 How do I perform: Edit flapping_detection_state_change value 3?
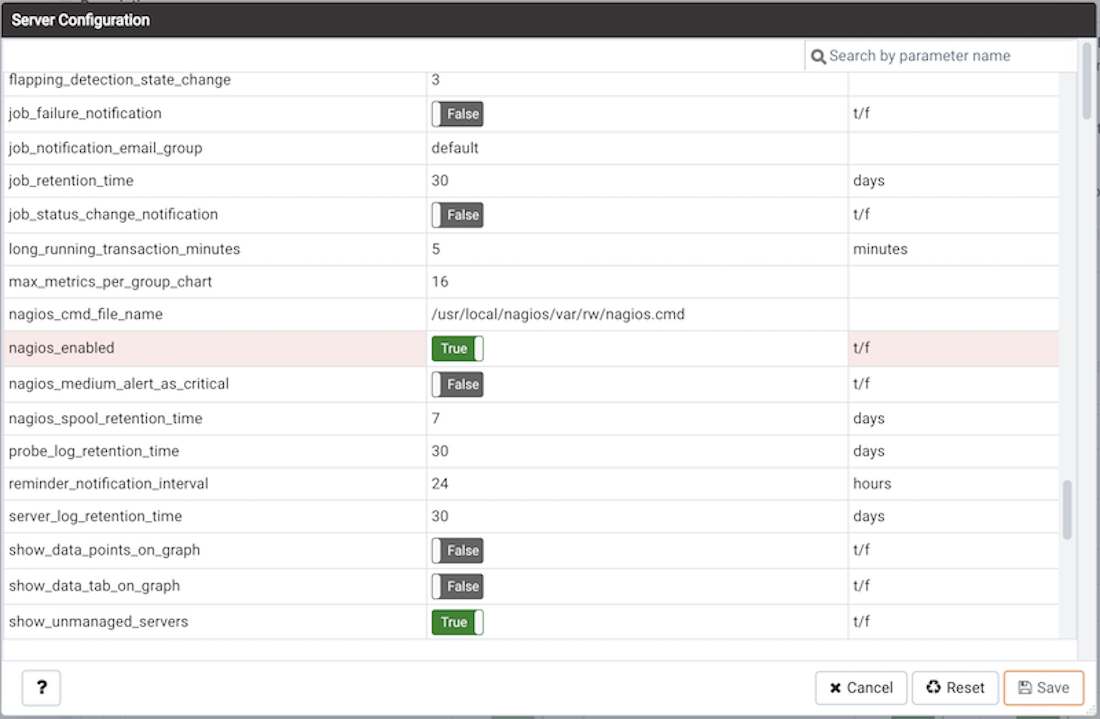(637, 82)
